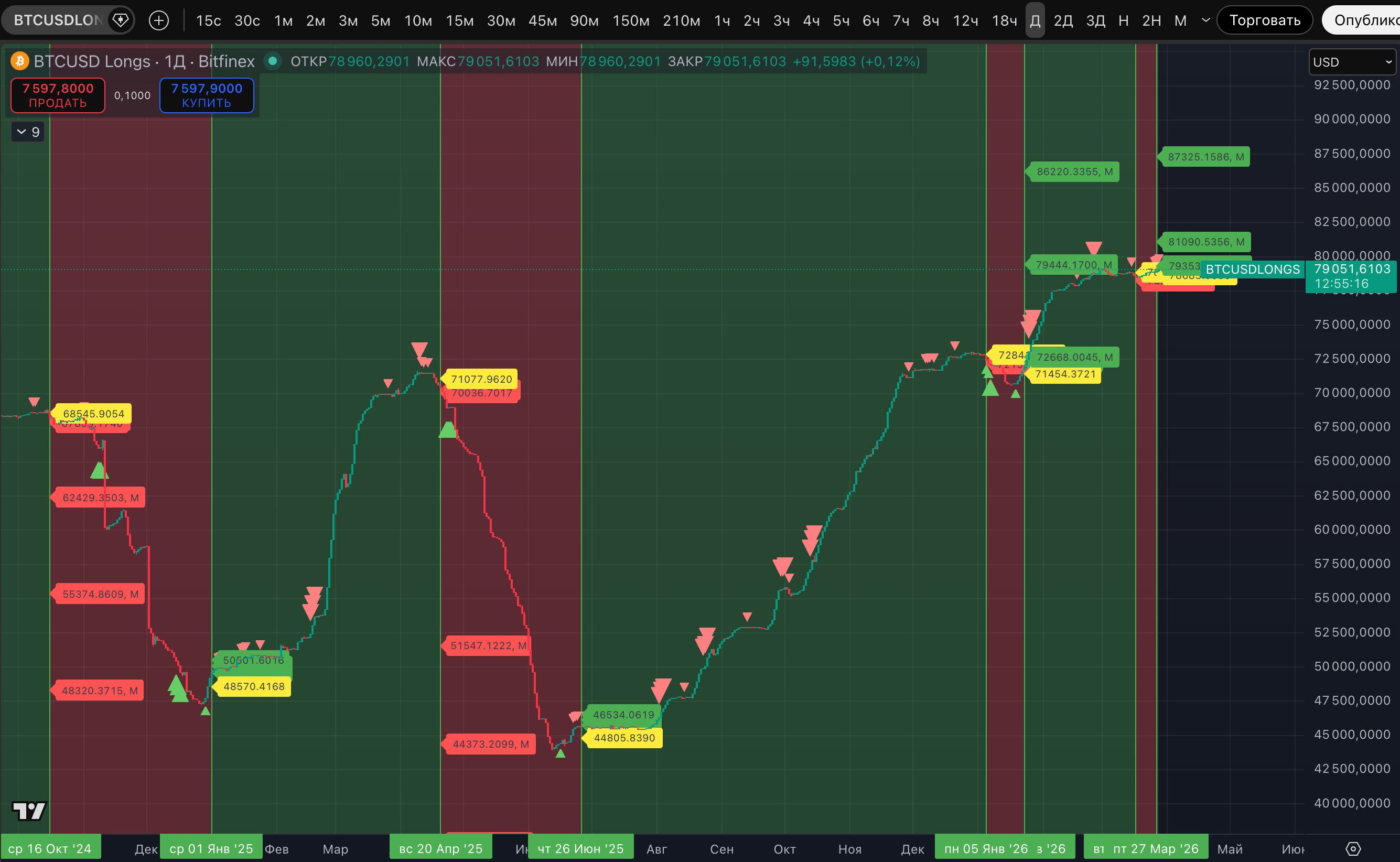The width and height of the screenshot is (1400, 862).
Task: Open the USD currency dropdown
Action: pos(1352,62)
